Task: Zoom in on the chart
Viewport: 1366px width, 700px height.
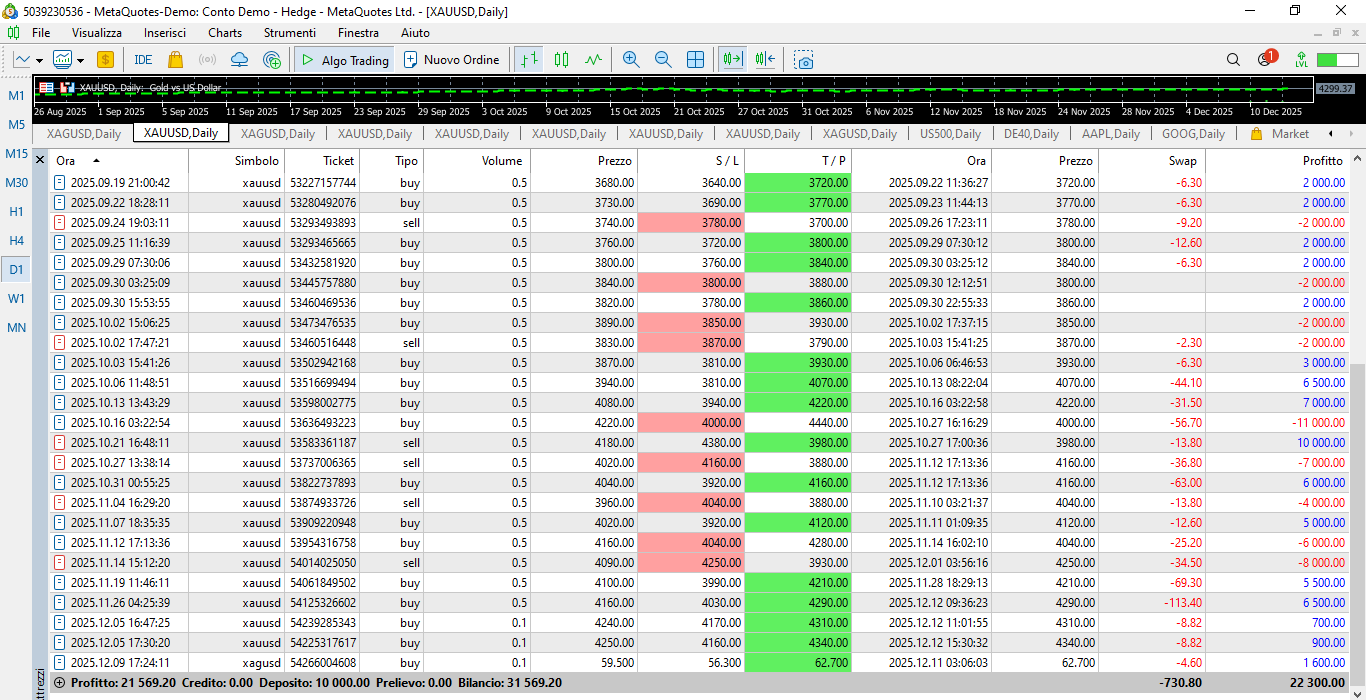Action: [630, 60]
